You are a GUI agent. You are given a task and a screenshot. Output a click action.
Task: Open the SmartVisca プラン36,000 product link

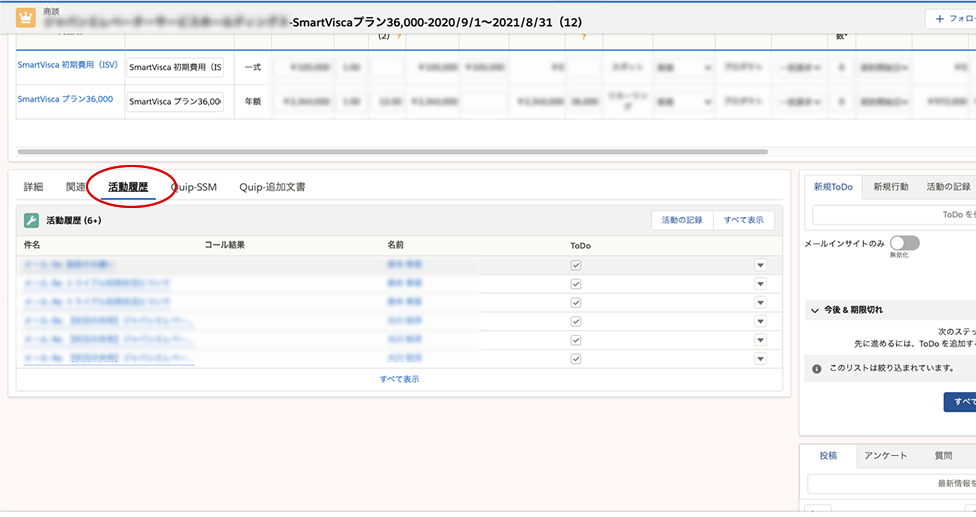click(65, 99)
